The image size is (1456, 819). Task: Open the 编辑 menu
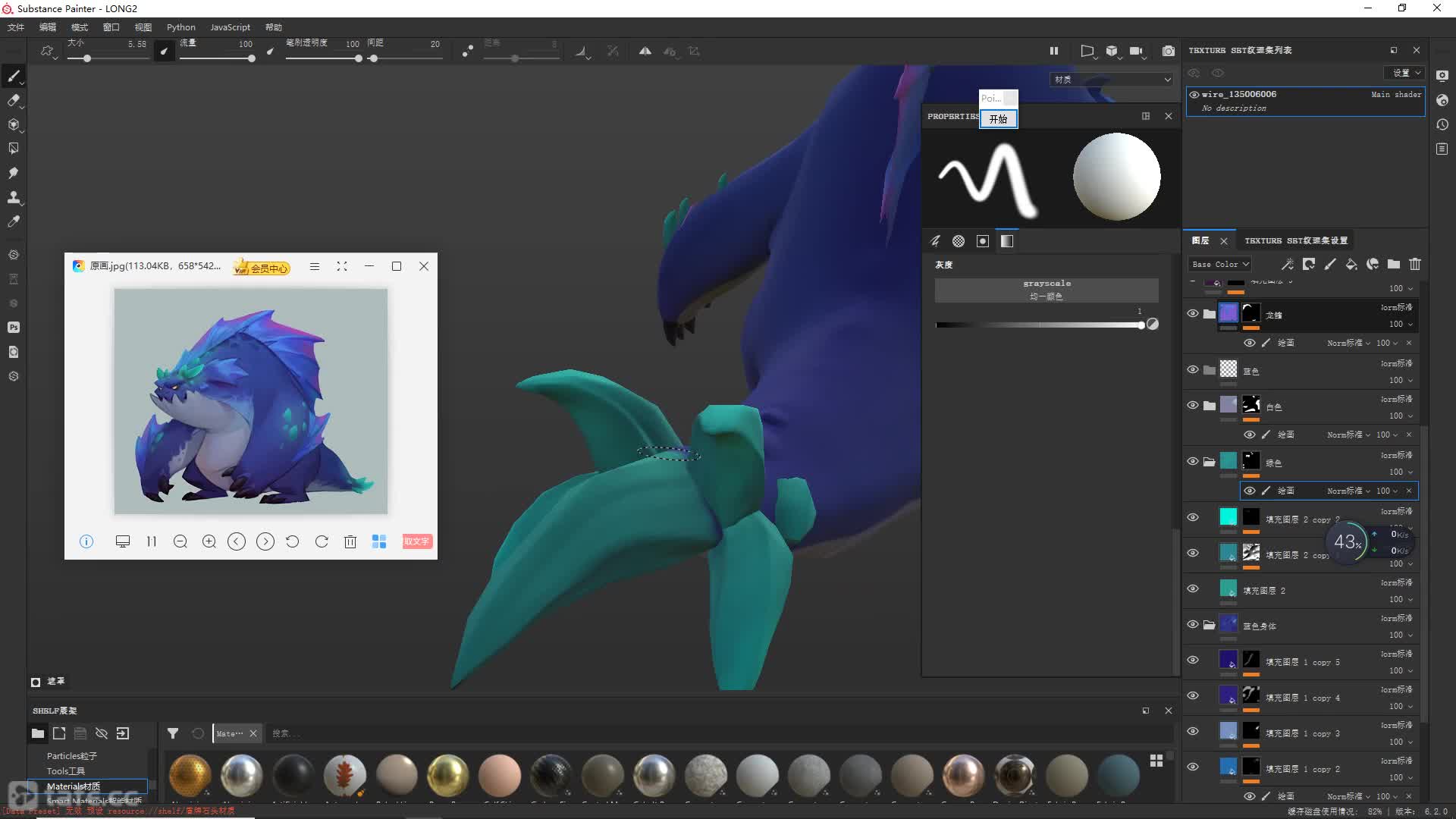(48, 27)
